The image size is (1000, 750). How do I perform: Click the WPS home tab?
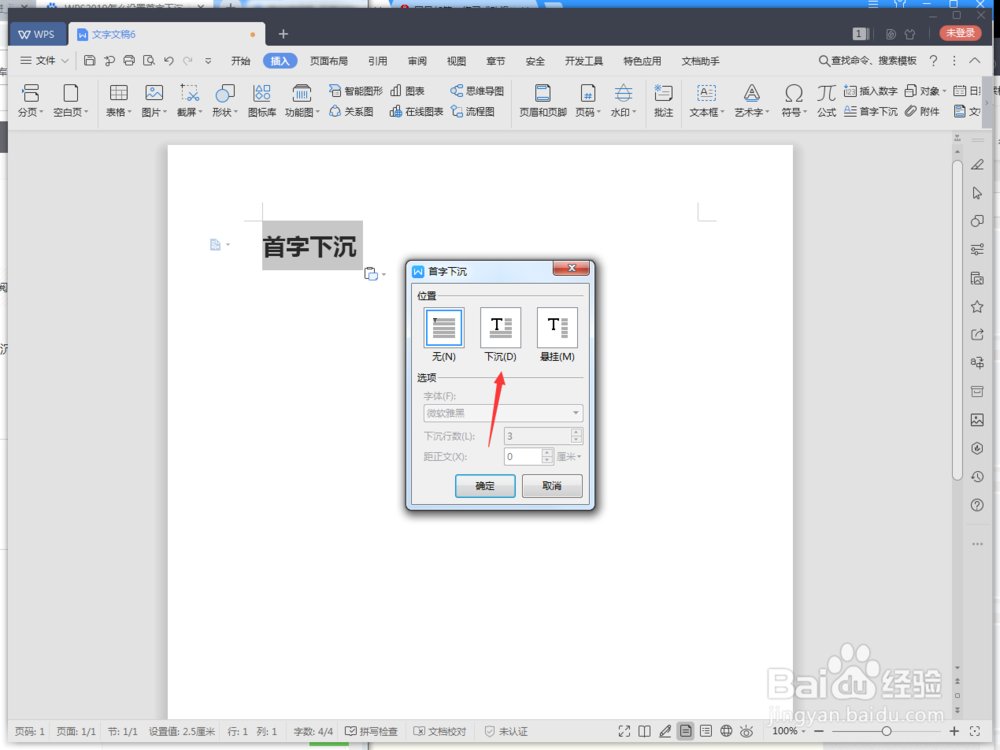(38, 34)
